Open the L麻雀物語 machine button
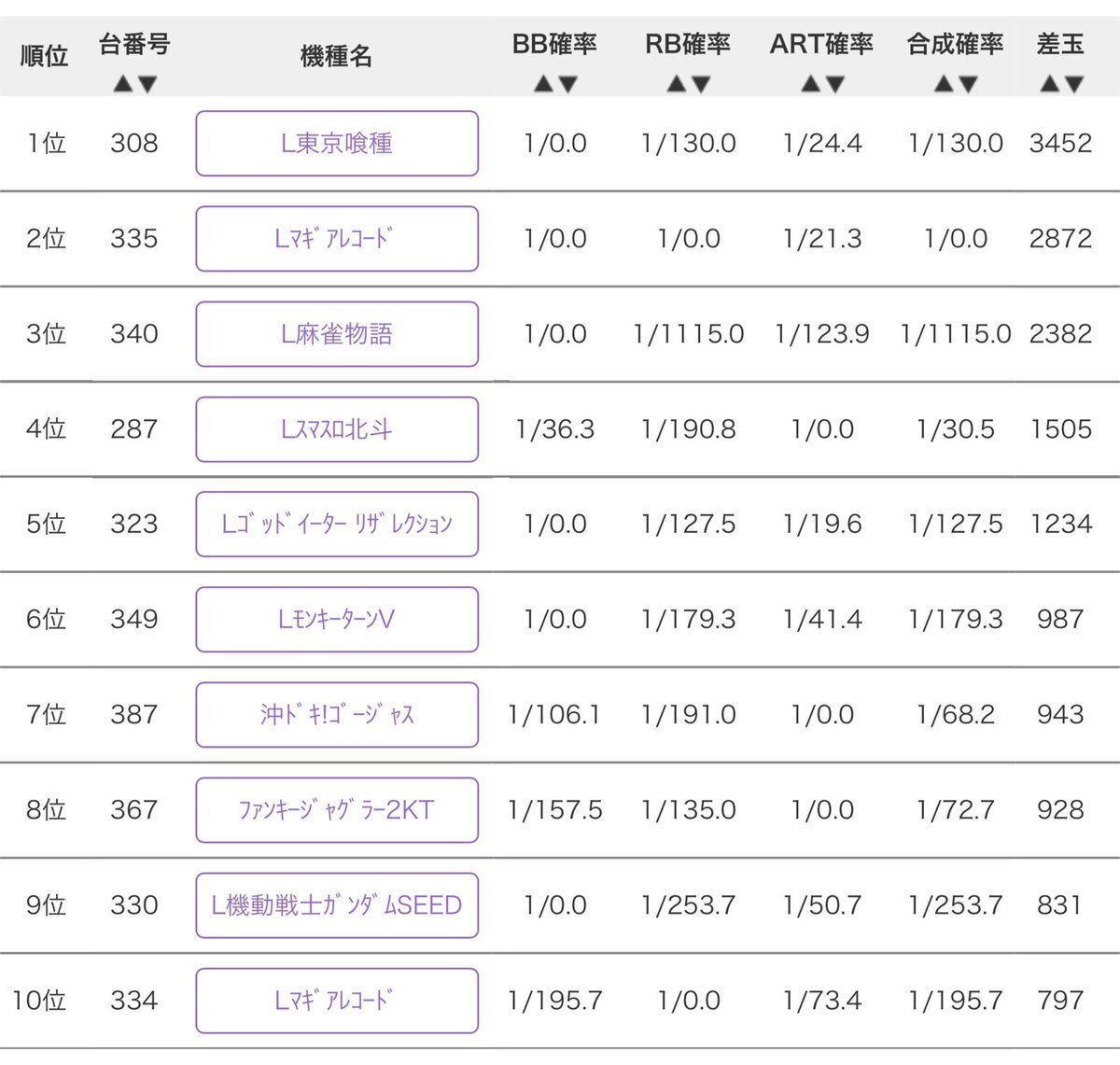Screen dimensions: 1120x1065 click(x=337, y=334)
